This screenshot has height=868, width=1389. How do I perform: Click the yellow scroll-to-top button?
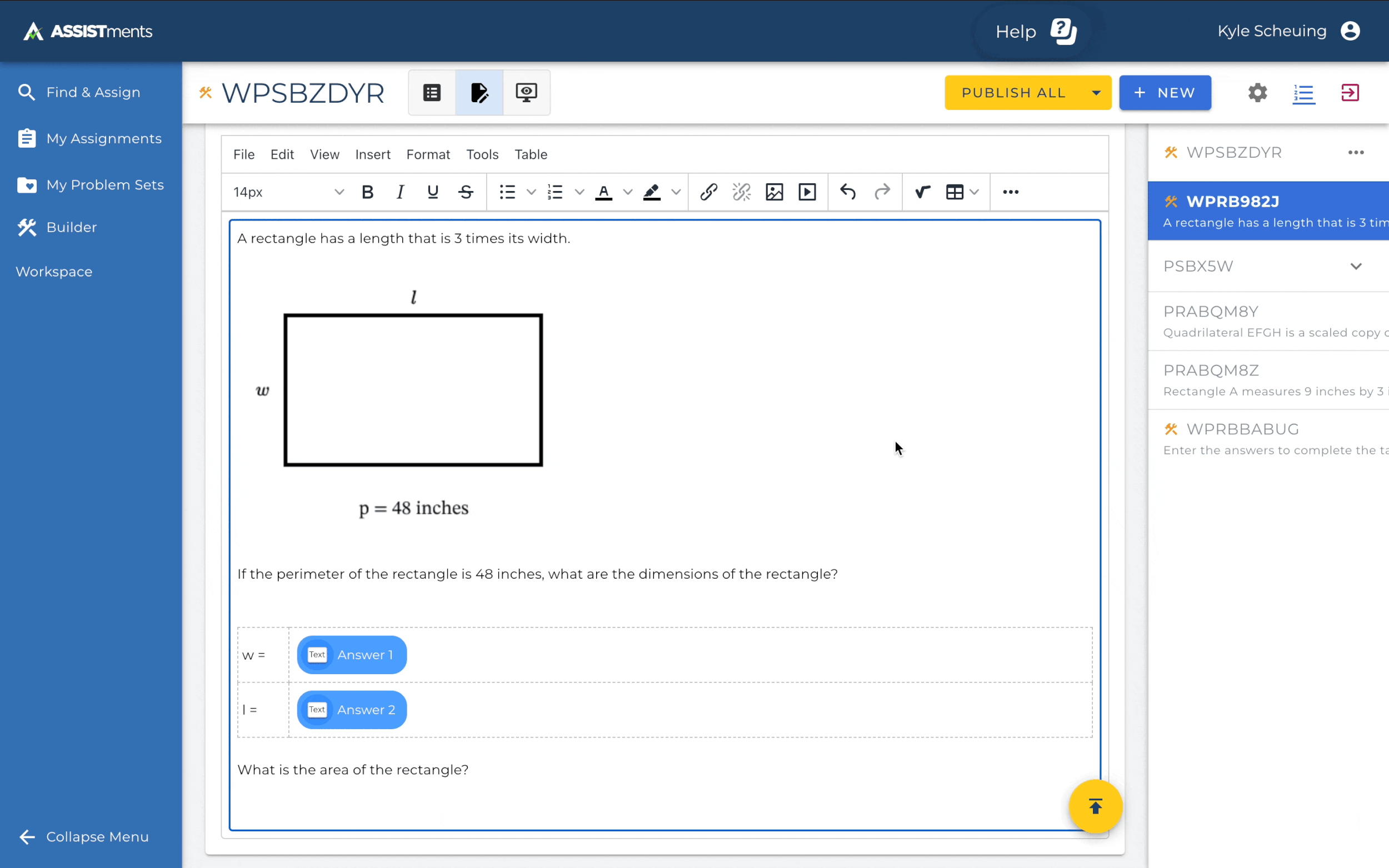click(1095, 806)
